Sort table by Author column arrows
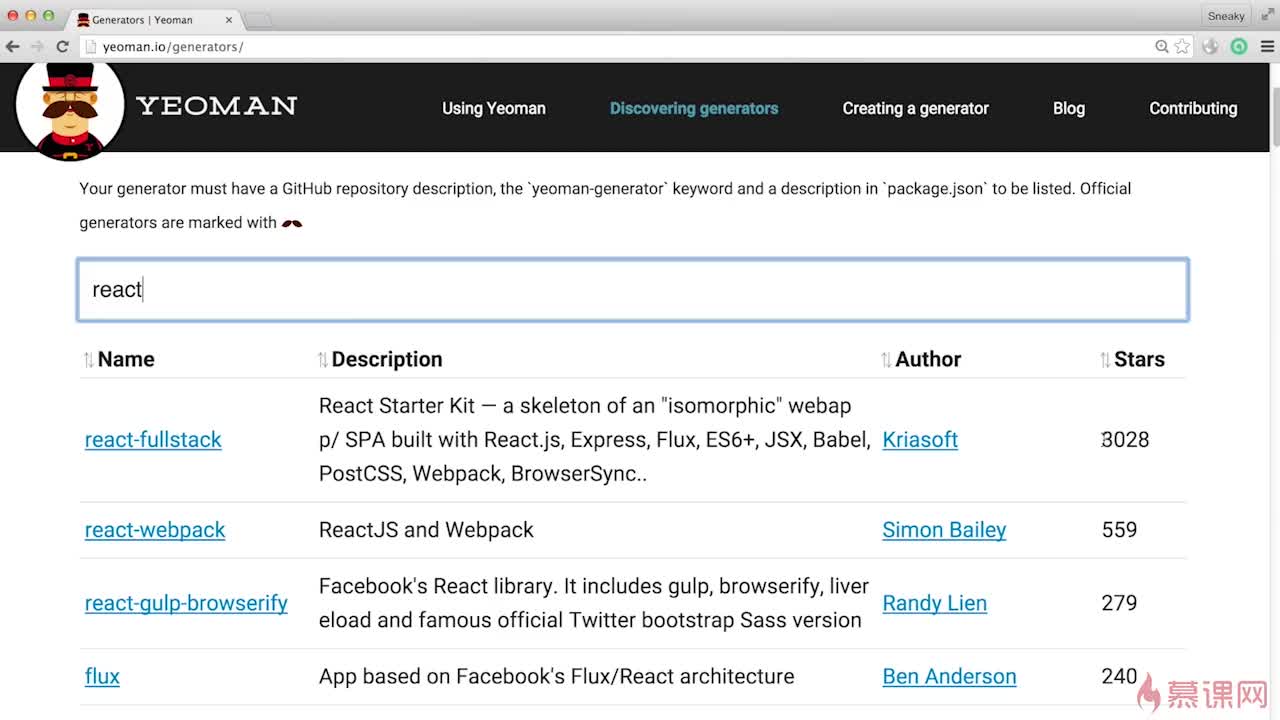Screen dimensions: 1280x720 click(886, 360)
